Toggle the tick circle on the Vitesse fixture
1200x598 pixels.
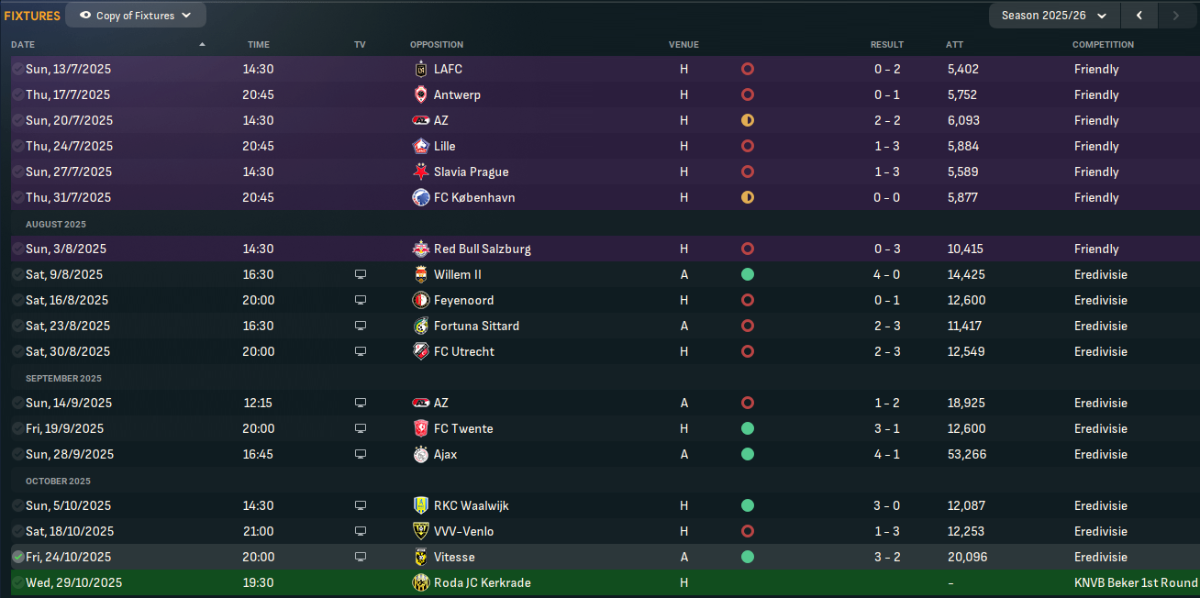coord(18,557)
